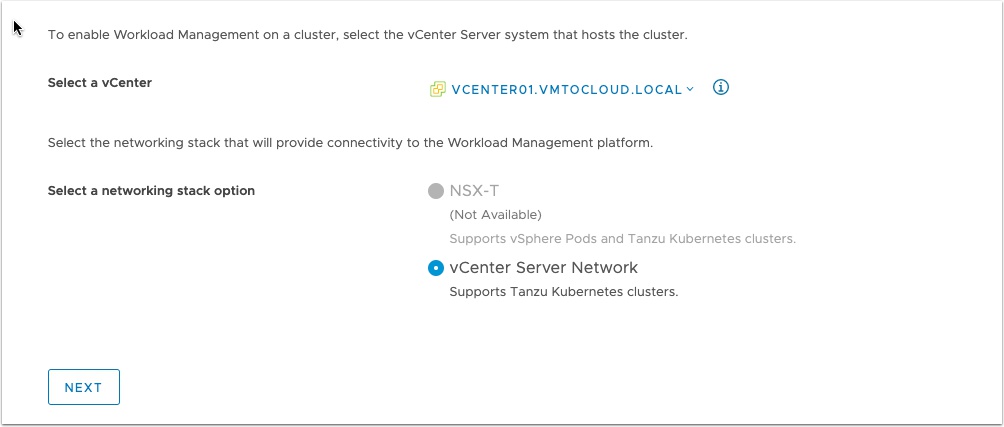Click the "vCenter Server Network" option label
1004x427 pixels.
click(544, 268)
